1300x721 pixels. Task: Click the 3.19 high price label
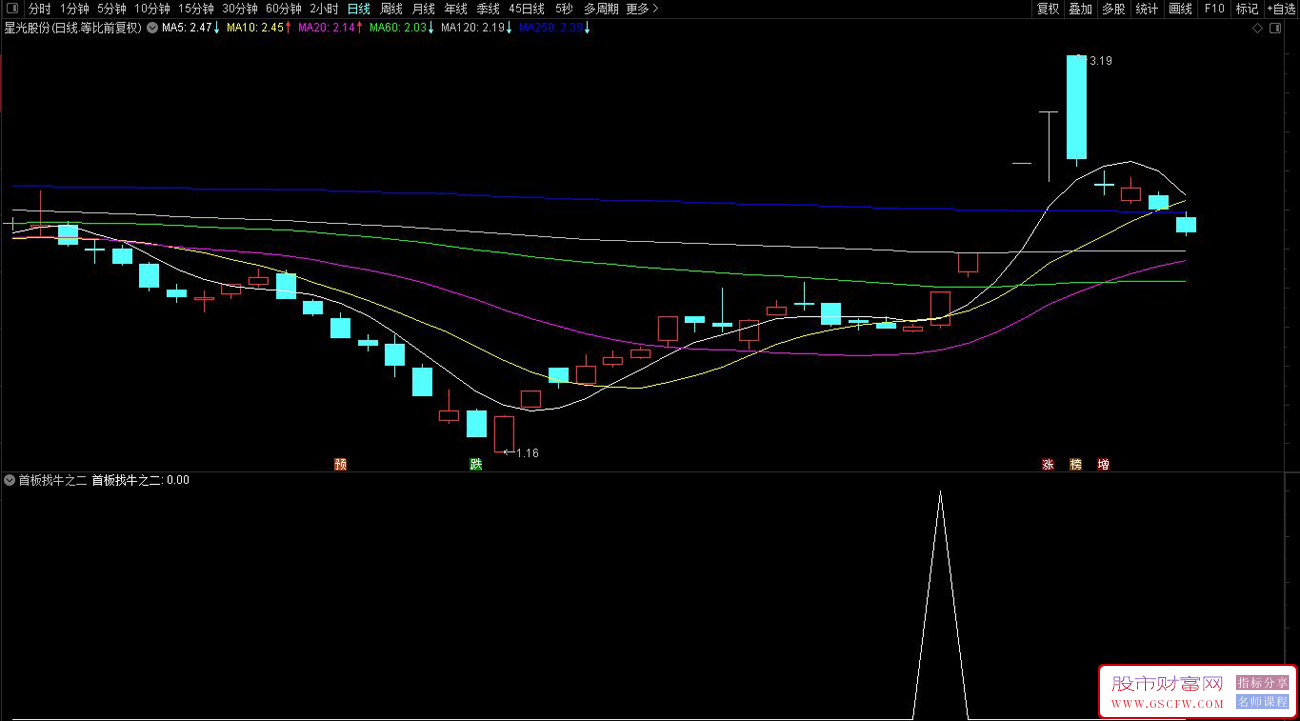(1100, 61)
